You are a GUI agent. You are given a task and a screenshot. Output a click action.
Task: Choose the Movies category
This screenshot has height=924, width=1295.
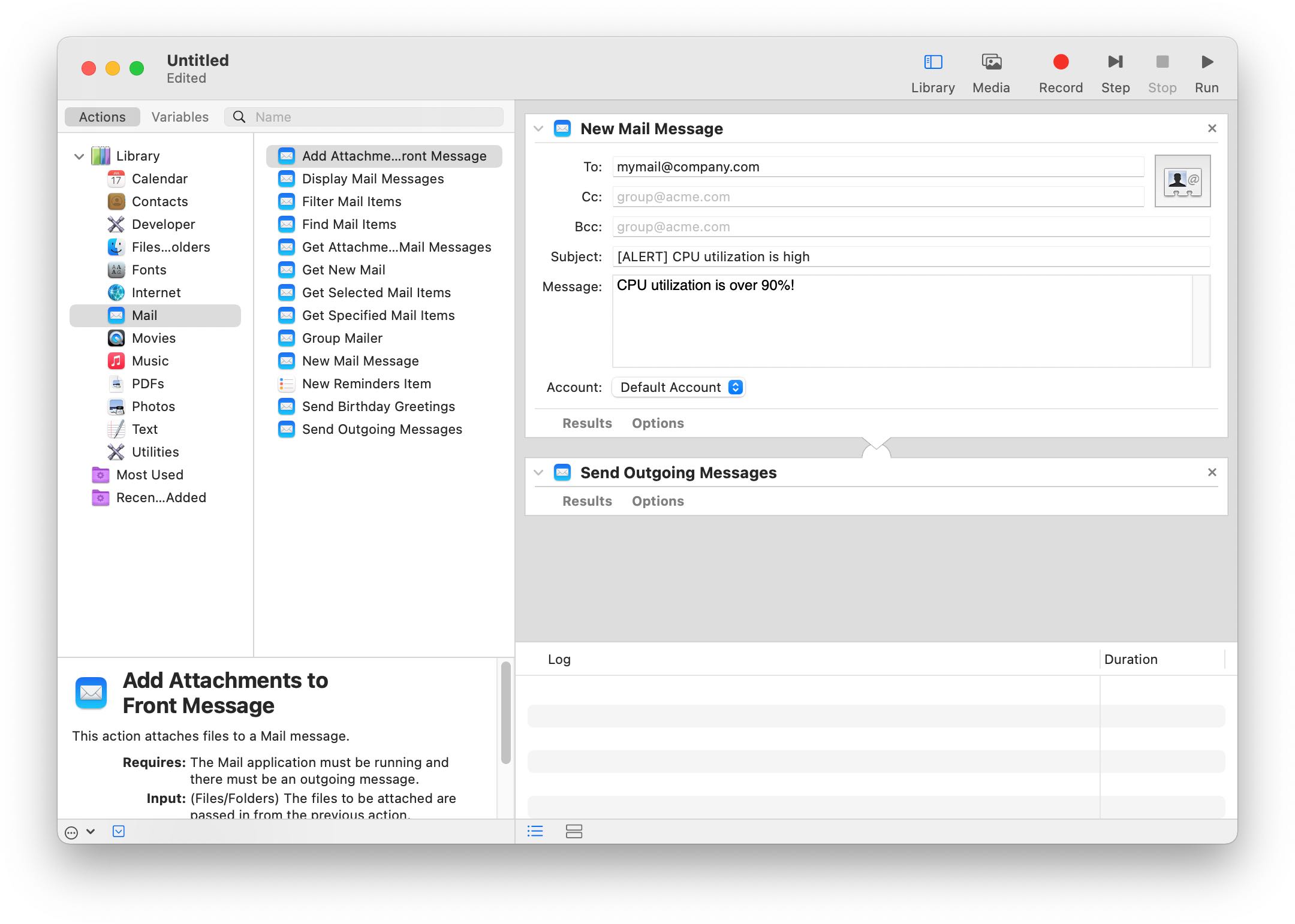(x=156, y=338)
